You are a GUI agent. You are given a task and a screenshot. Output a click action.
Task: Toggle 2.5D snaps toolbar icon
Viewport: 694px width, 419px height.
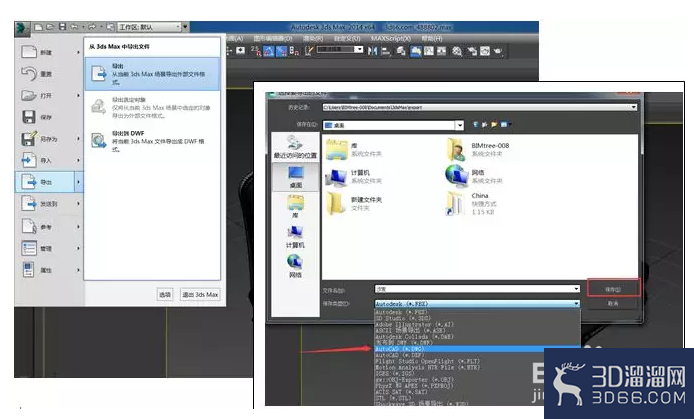click(256, 51)
